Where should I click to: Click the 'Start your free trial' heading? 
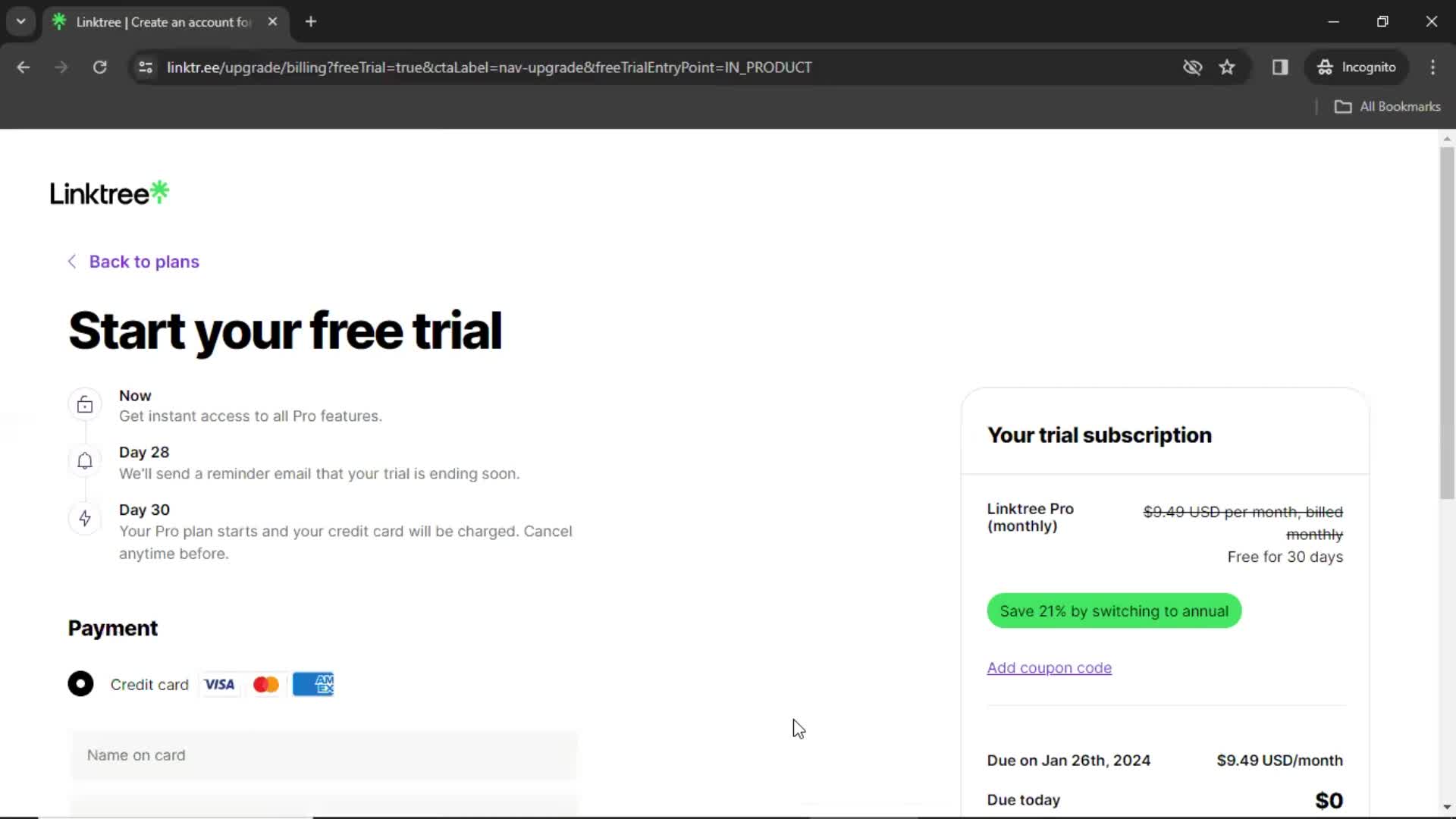click(285, 331)
